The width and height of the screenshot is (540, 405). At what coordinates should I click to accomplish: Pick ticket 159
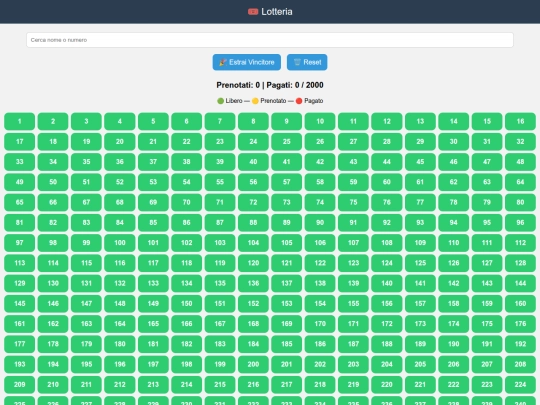(x=487, y=303)
